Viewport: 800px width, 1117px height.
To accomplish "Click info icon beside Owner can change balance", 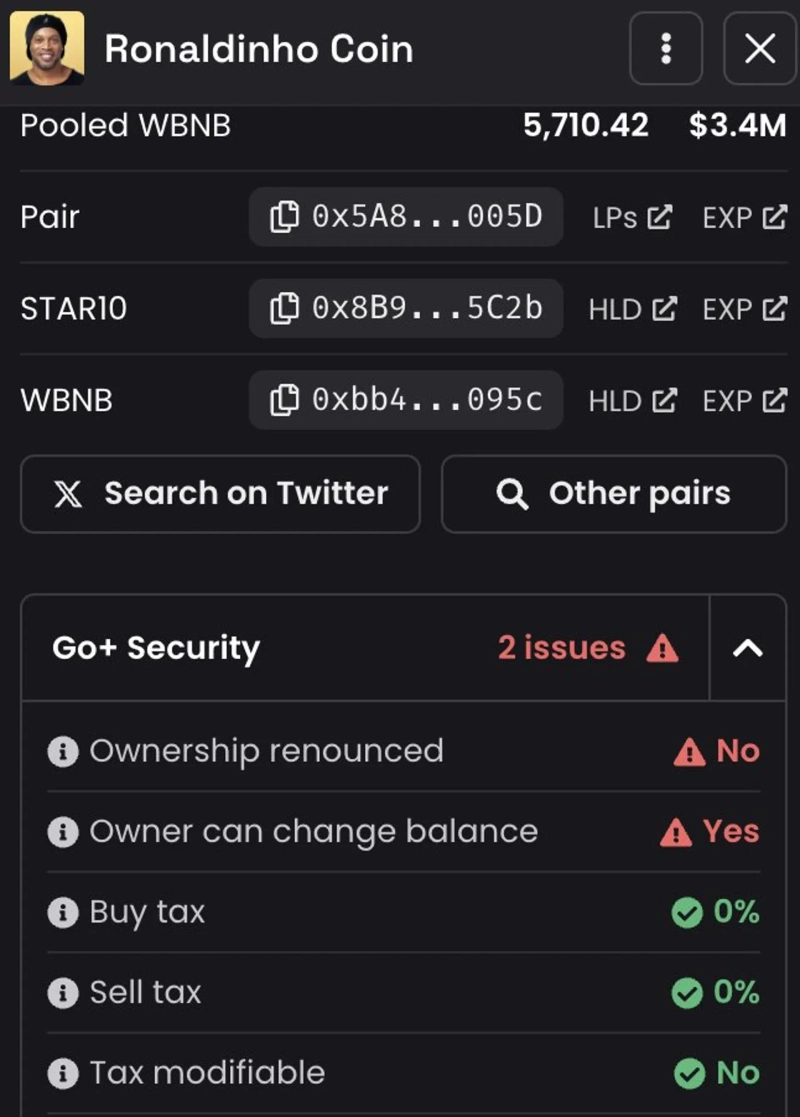I will (62, 832).
